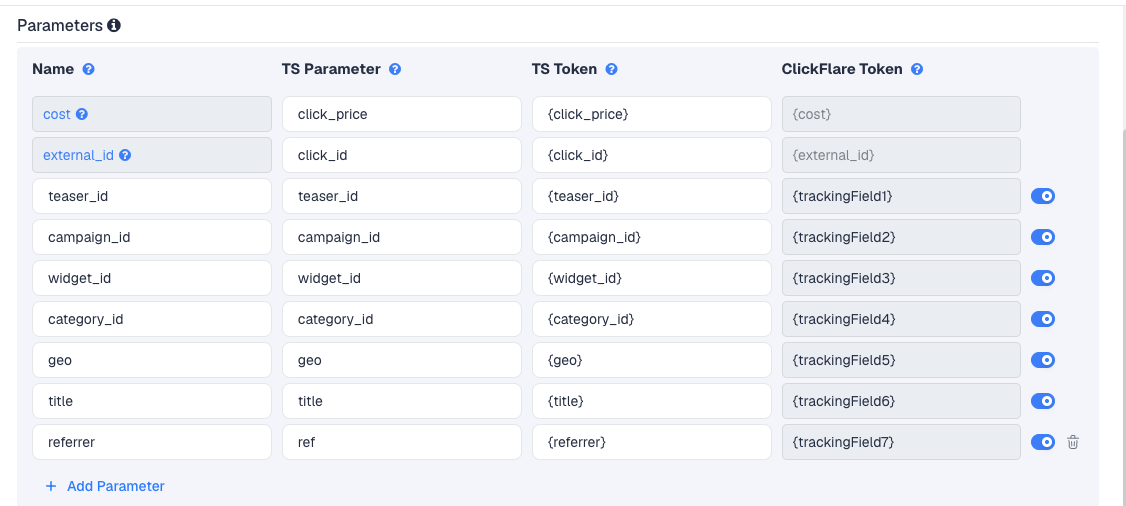Edit the {teaser_id} TS Token field
The height and width of the screenshot is (506, 1126).
[651, 196]
